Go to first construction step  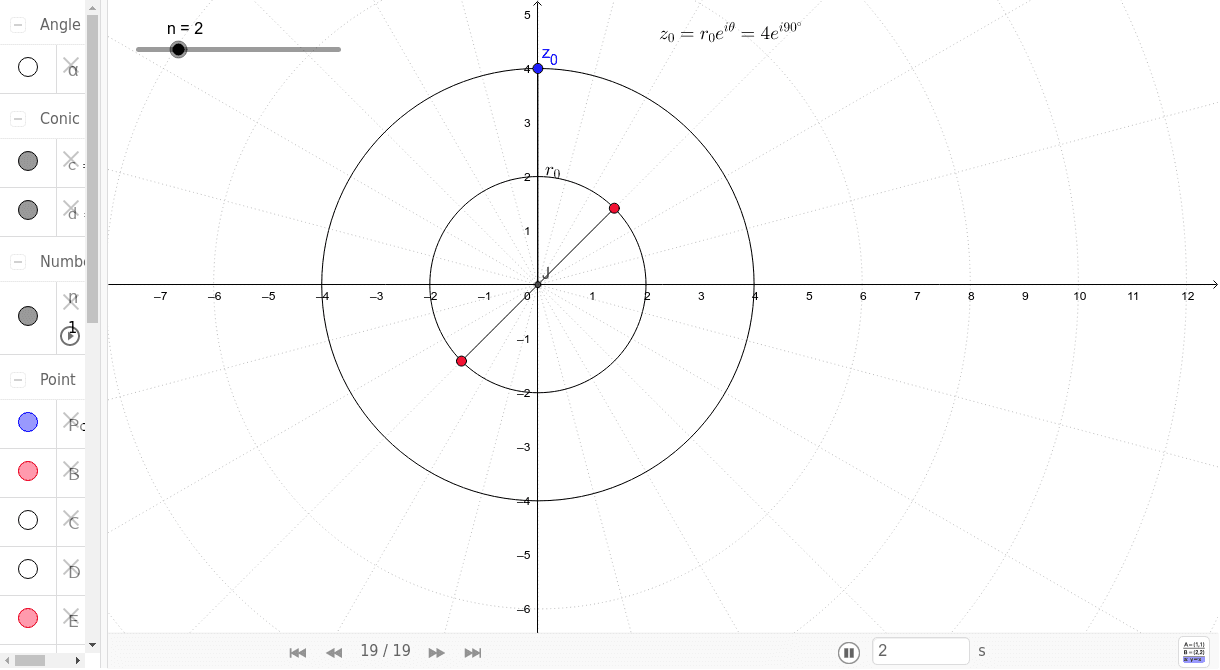click(x=297, y=652)
